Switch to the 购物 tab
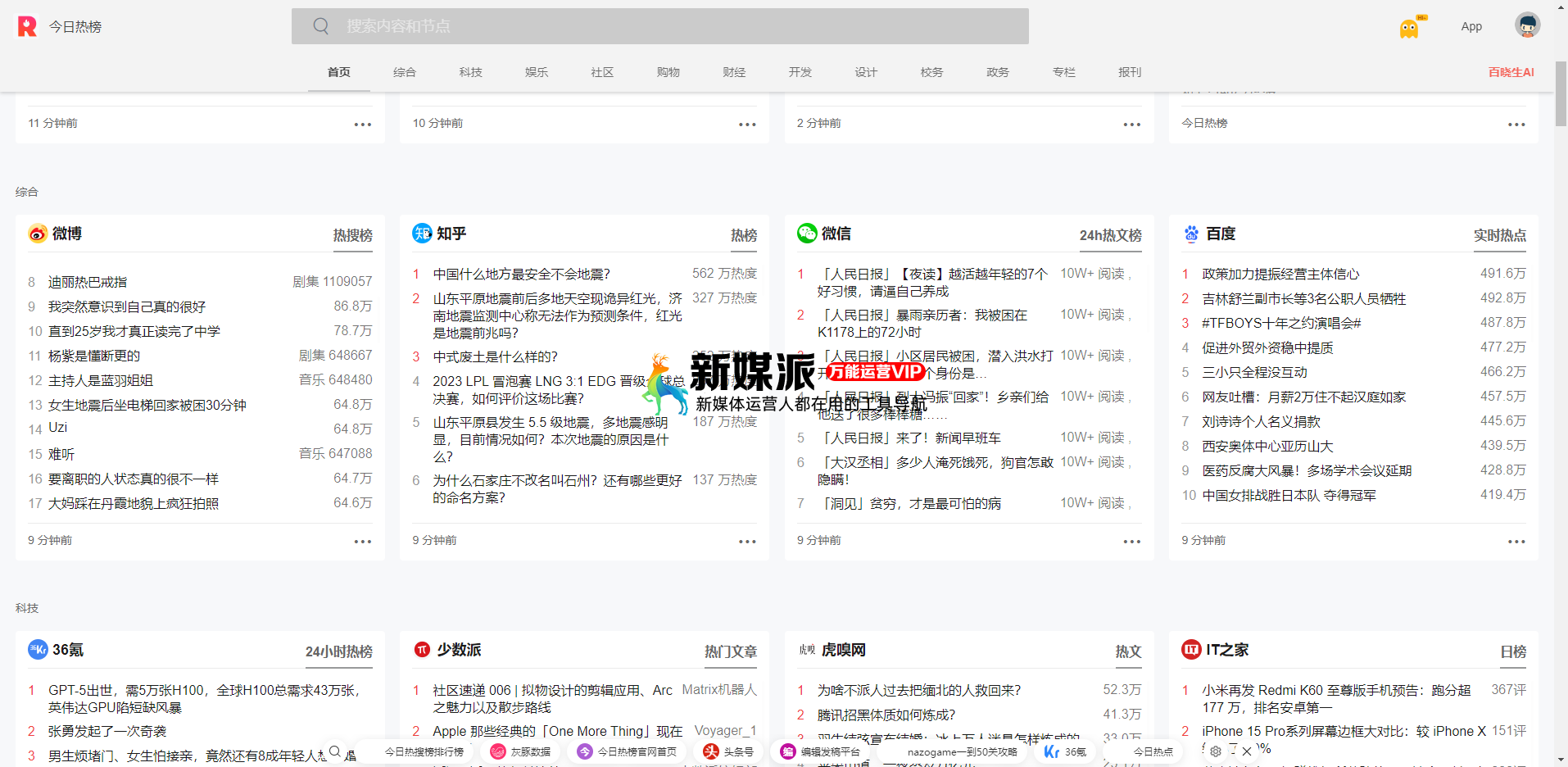This screenshot has width=1568, height=767. (668, 72)
